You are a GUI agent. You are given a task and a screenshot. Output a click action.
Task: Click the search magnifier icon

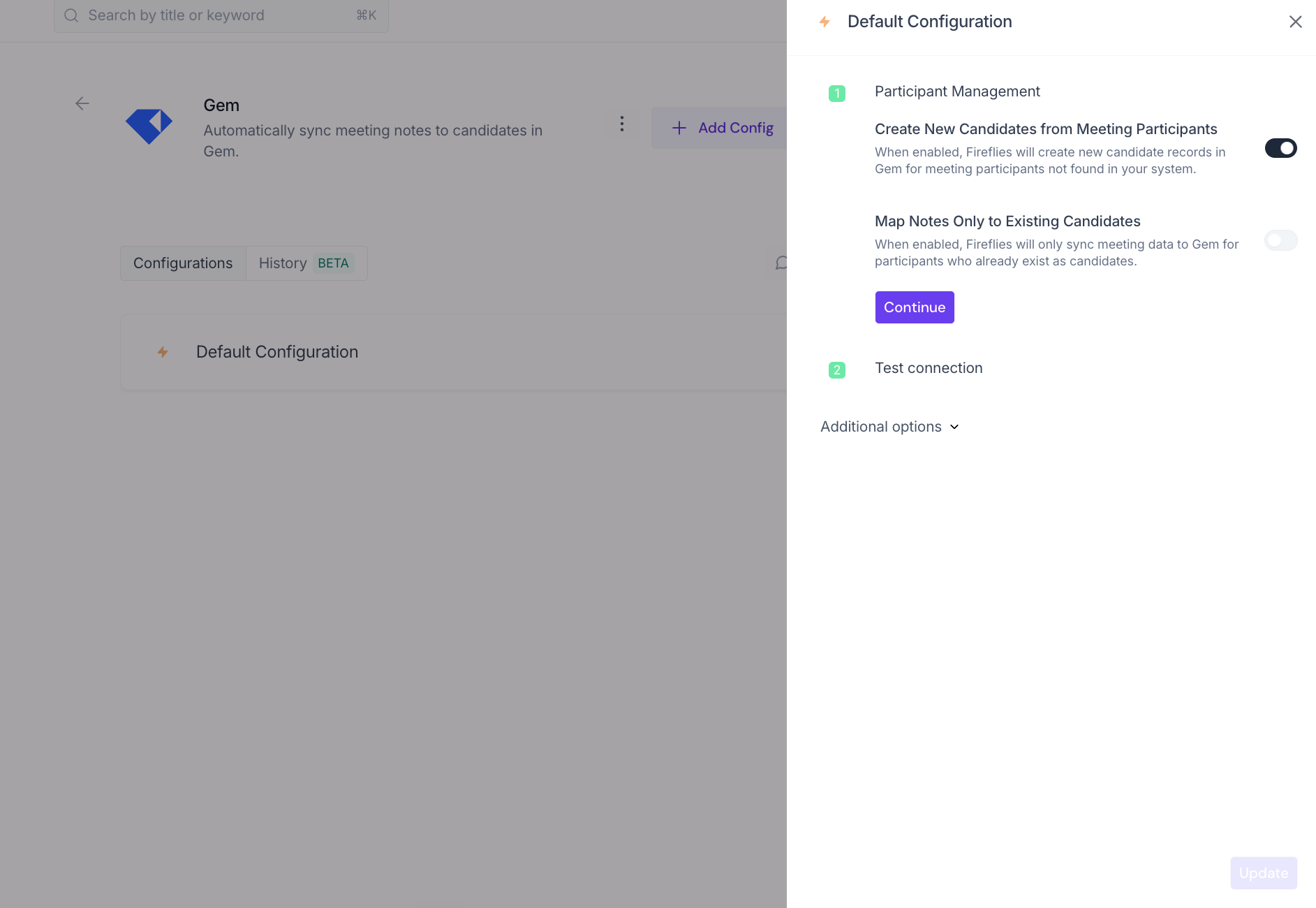(71, 15)
